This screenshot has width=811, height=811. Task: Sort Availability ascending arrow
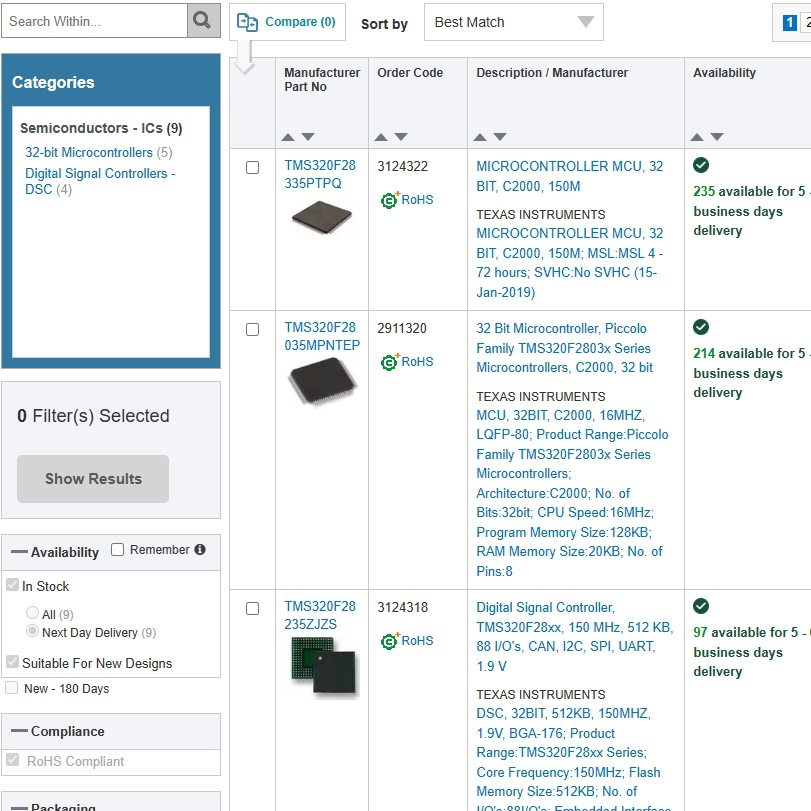(697, 137)
